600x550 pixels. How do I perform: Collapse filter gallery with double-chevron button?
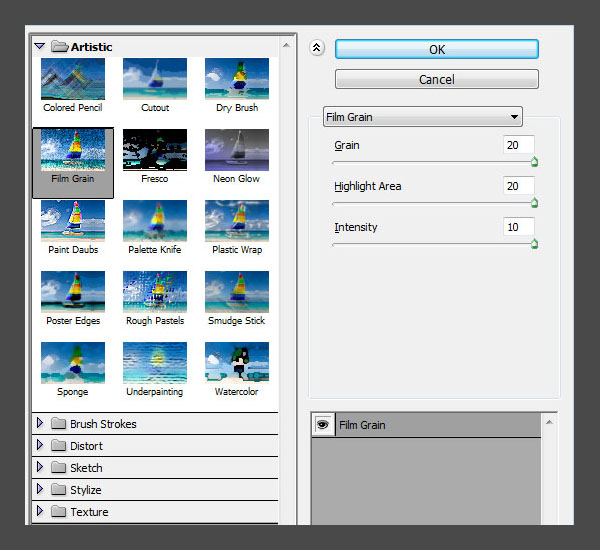click(317, 48)
